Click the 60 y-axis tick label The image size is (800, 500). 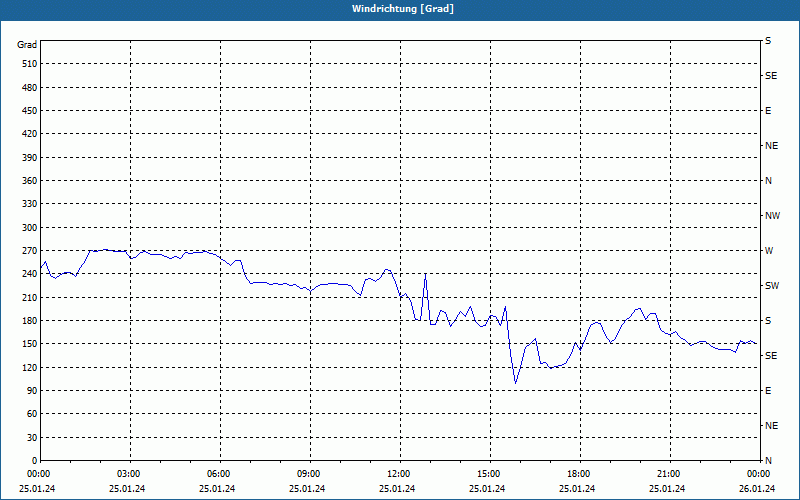coord(32,414)
